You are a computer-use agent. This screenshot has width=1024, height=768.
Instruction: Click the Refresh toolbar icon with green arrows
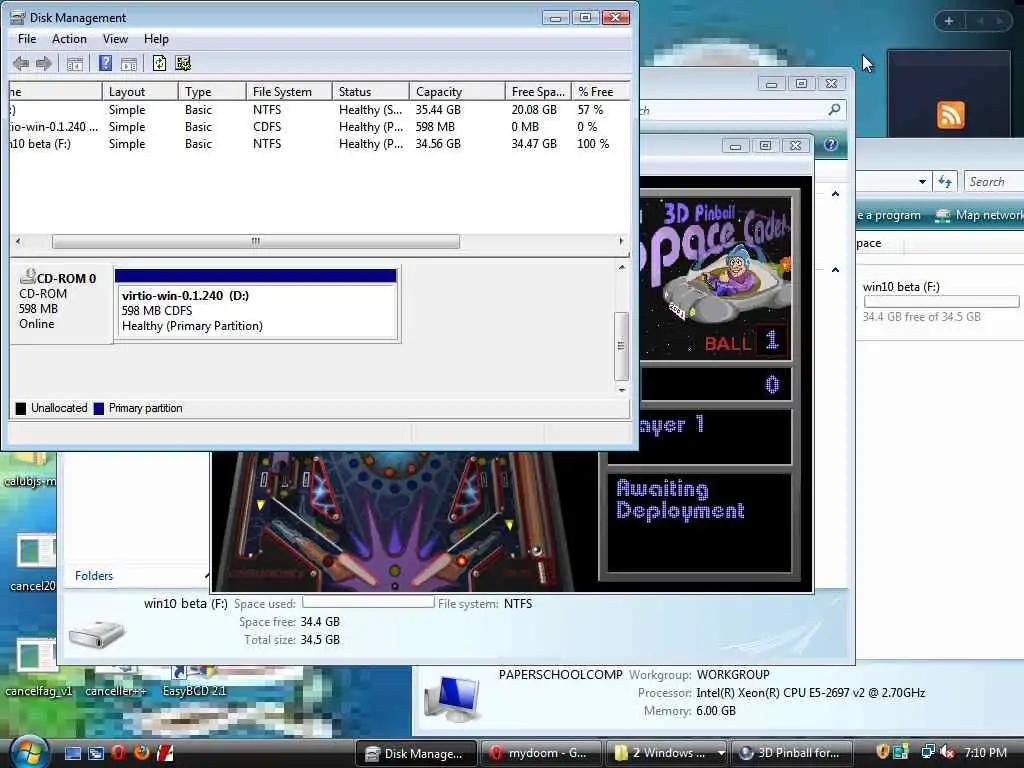click(x=159, y=63)
